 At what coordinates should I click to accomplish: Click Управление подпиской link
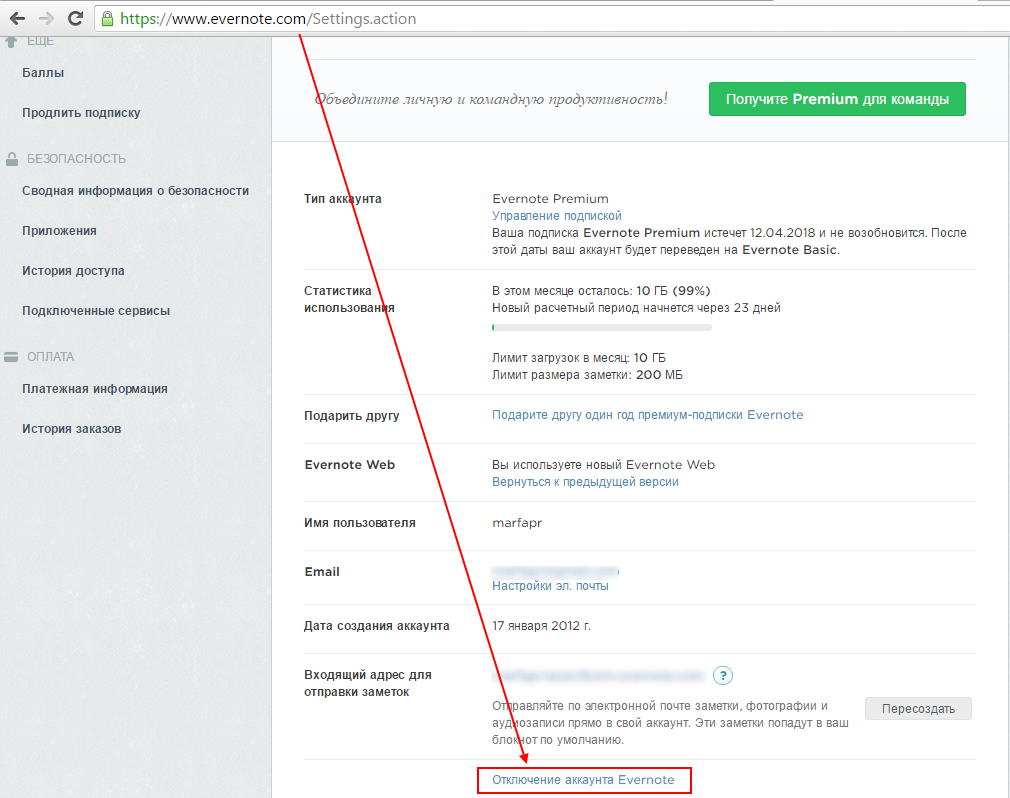coord(557,216)
